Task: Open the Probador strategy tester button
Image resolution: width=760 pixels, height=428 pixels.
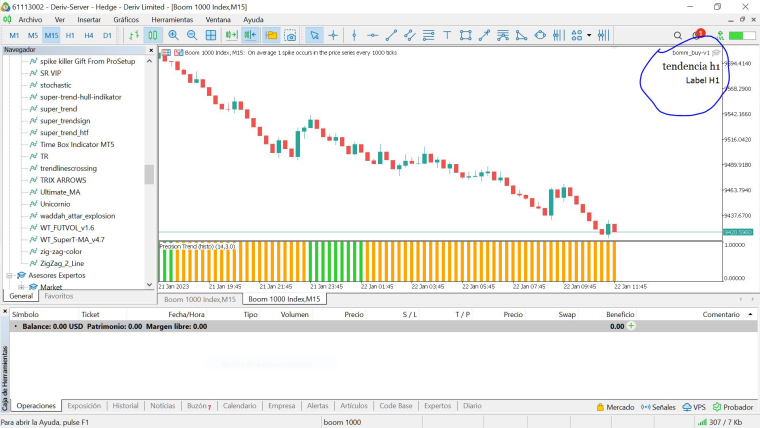Action: point(733,407)
